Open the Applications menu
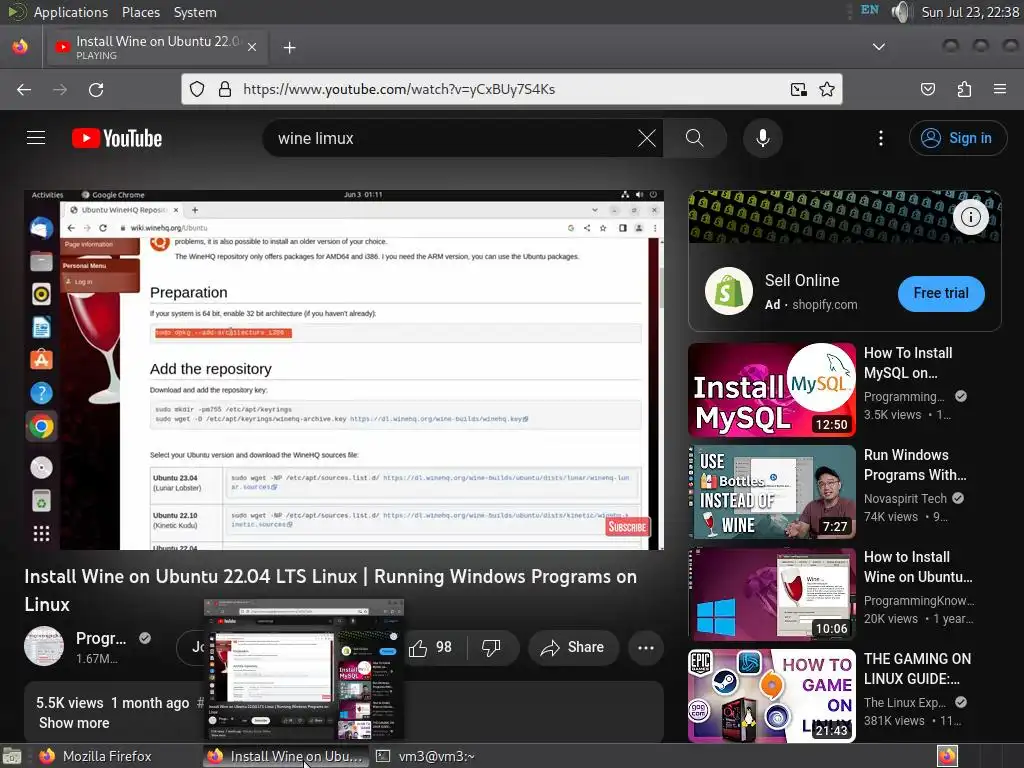The width and height of the screenshot is (1024, 768). pyautogui.click(x=71, y=12)
